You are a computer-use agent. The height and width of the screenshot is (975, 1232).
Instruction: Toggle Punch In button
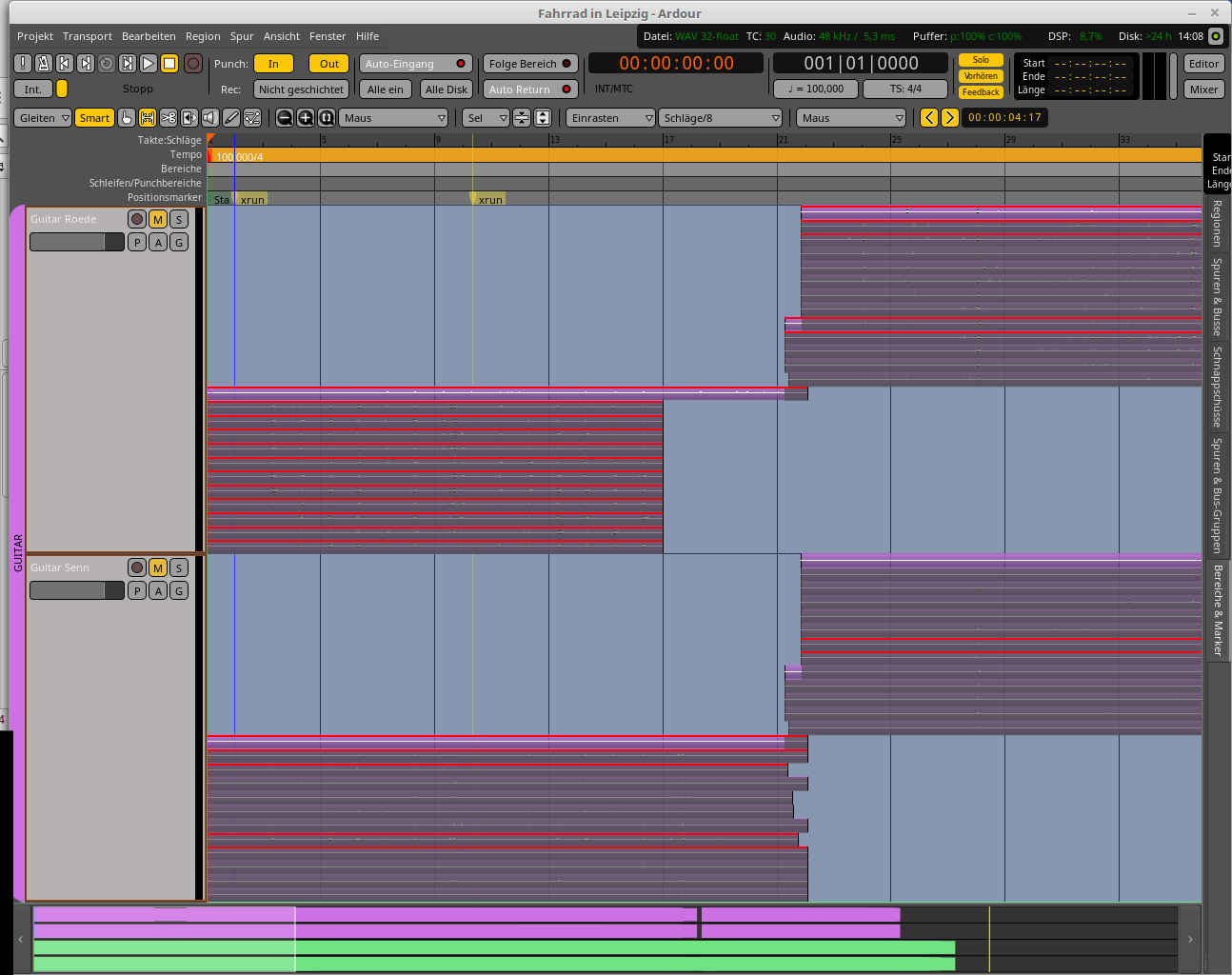(x=273, y=64)
